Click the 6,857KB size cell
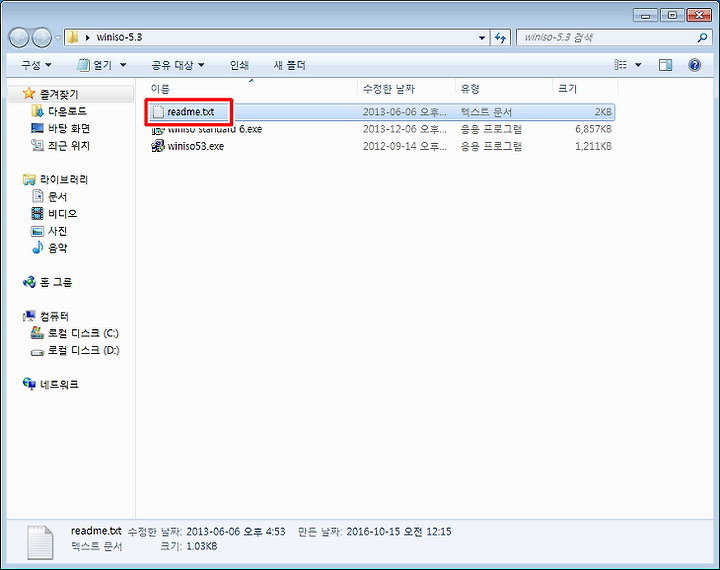The image size is (720, 570). (x=593, y=129)
